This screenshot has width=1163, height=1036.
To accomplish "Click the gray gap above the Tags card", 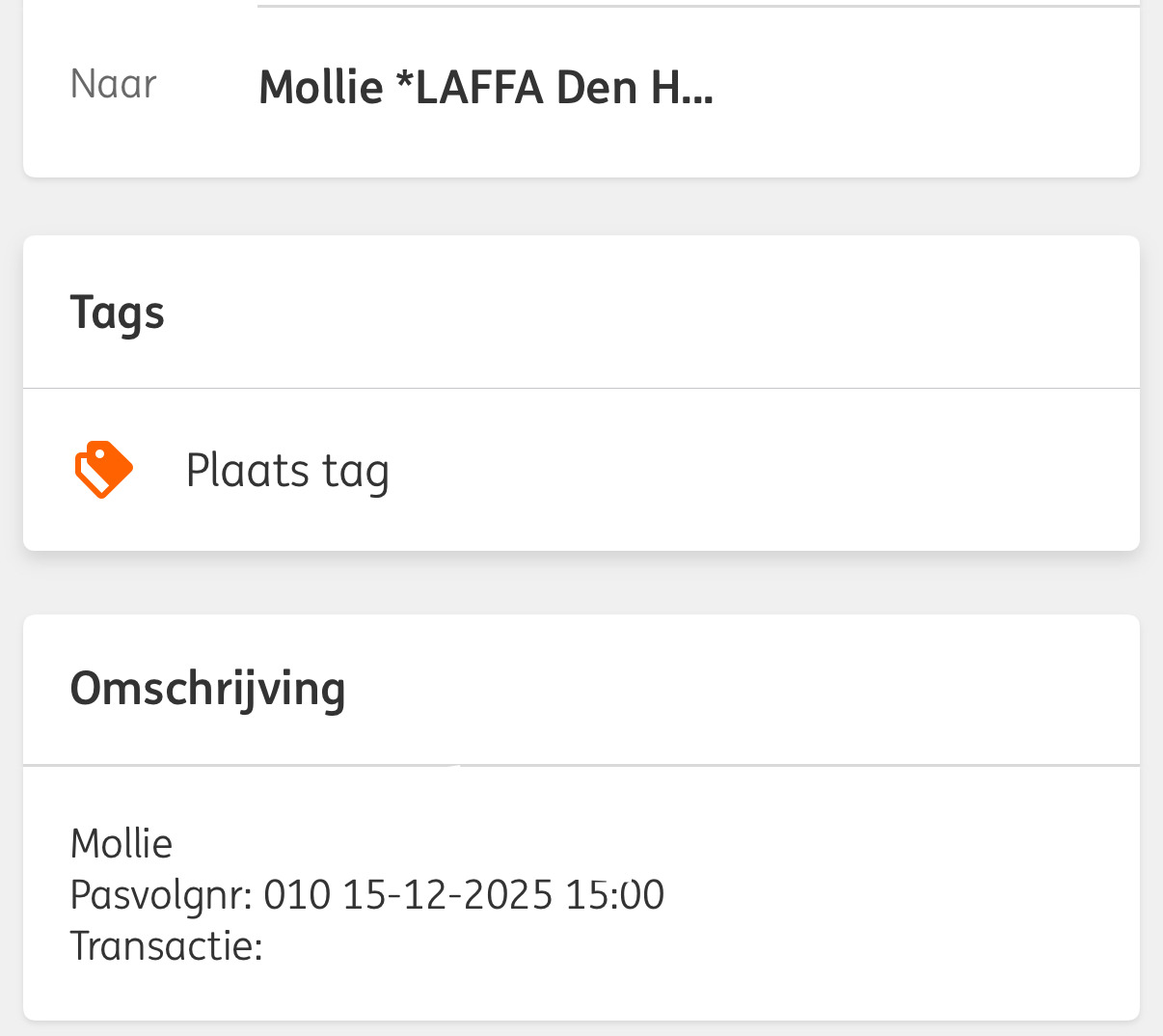I will [581, 206].
